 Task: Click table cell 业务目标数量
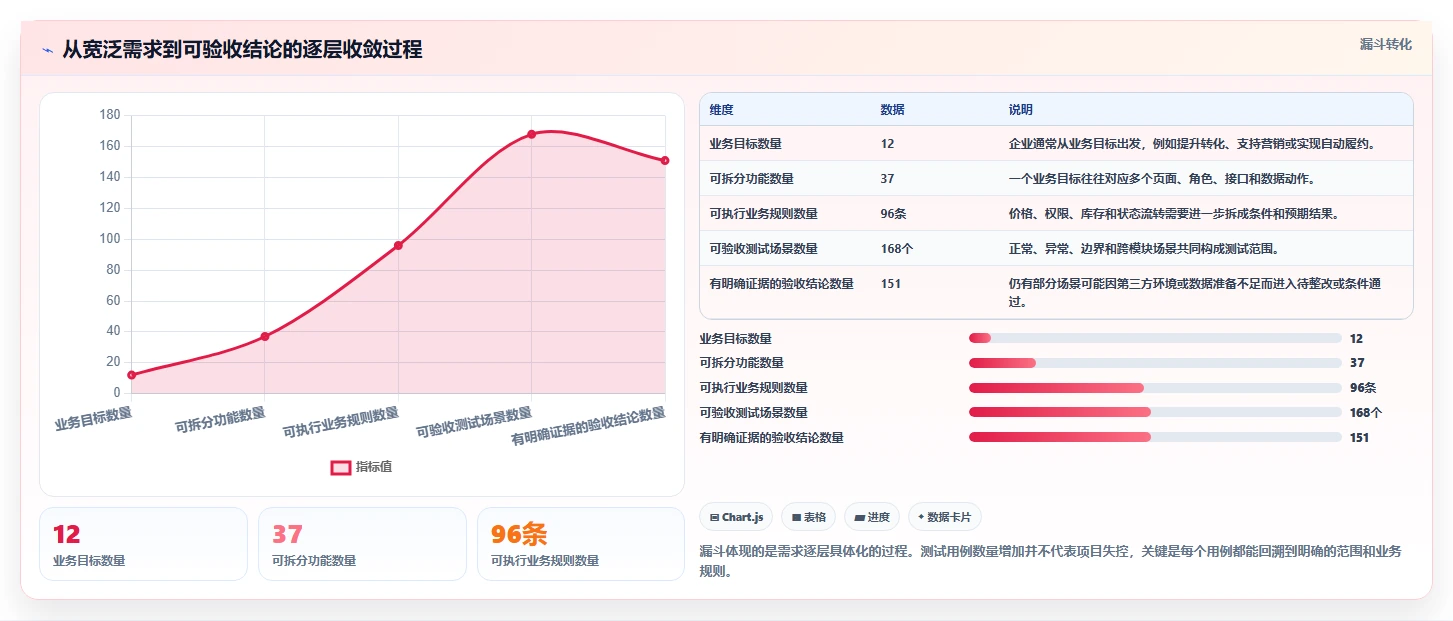745,144
